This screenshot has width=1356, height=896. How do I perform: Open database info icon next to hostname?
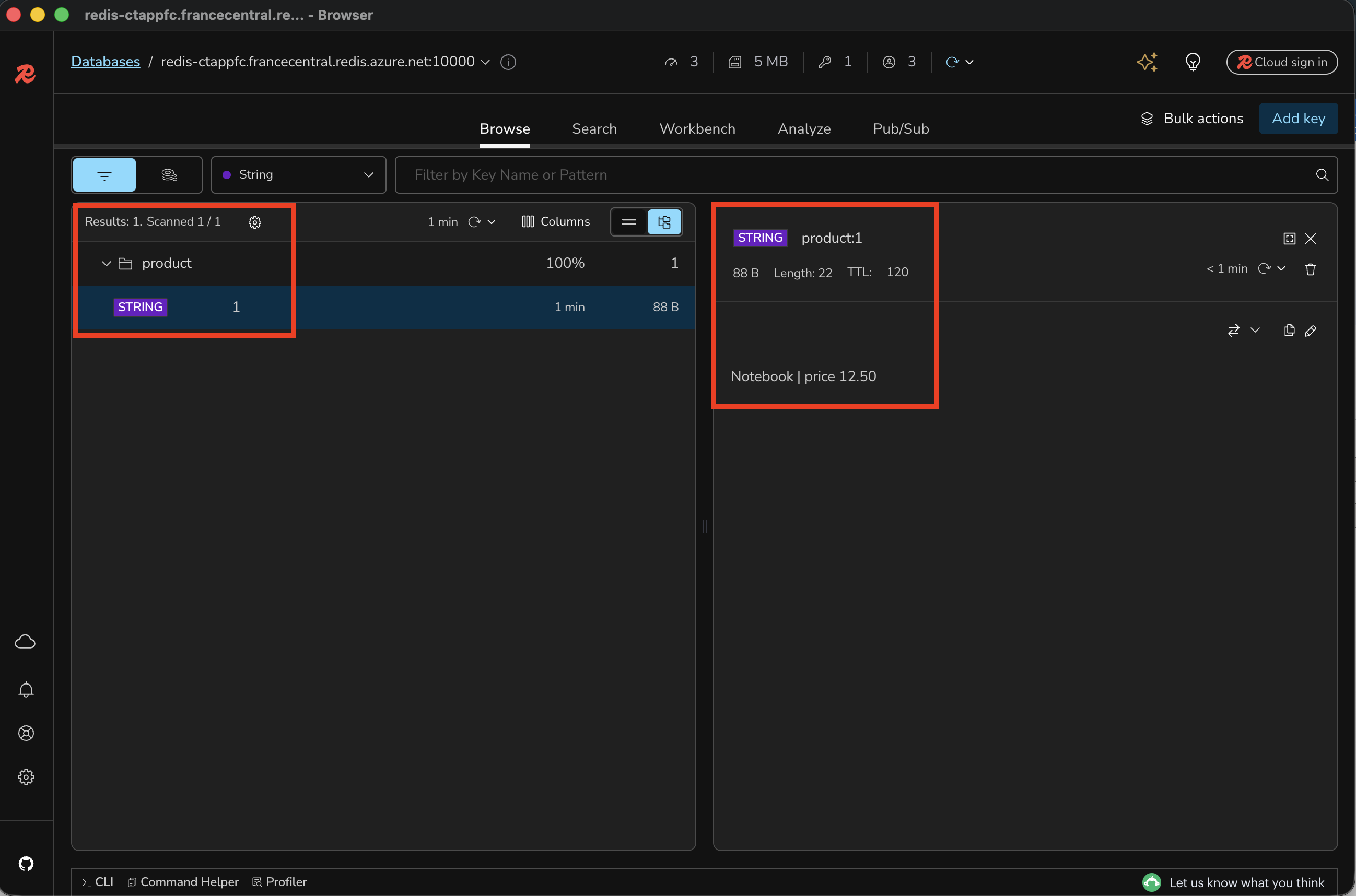pos(508,62)
